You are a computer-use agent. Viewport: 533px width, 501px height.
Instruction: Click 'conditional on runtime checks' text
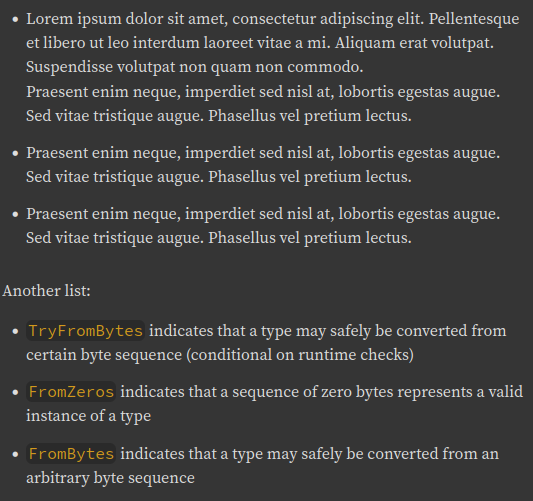point(300,355)
